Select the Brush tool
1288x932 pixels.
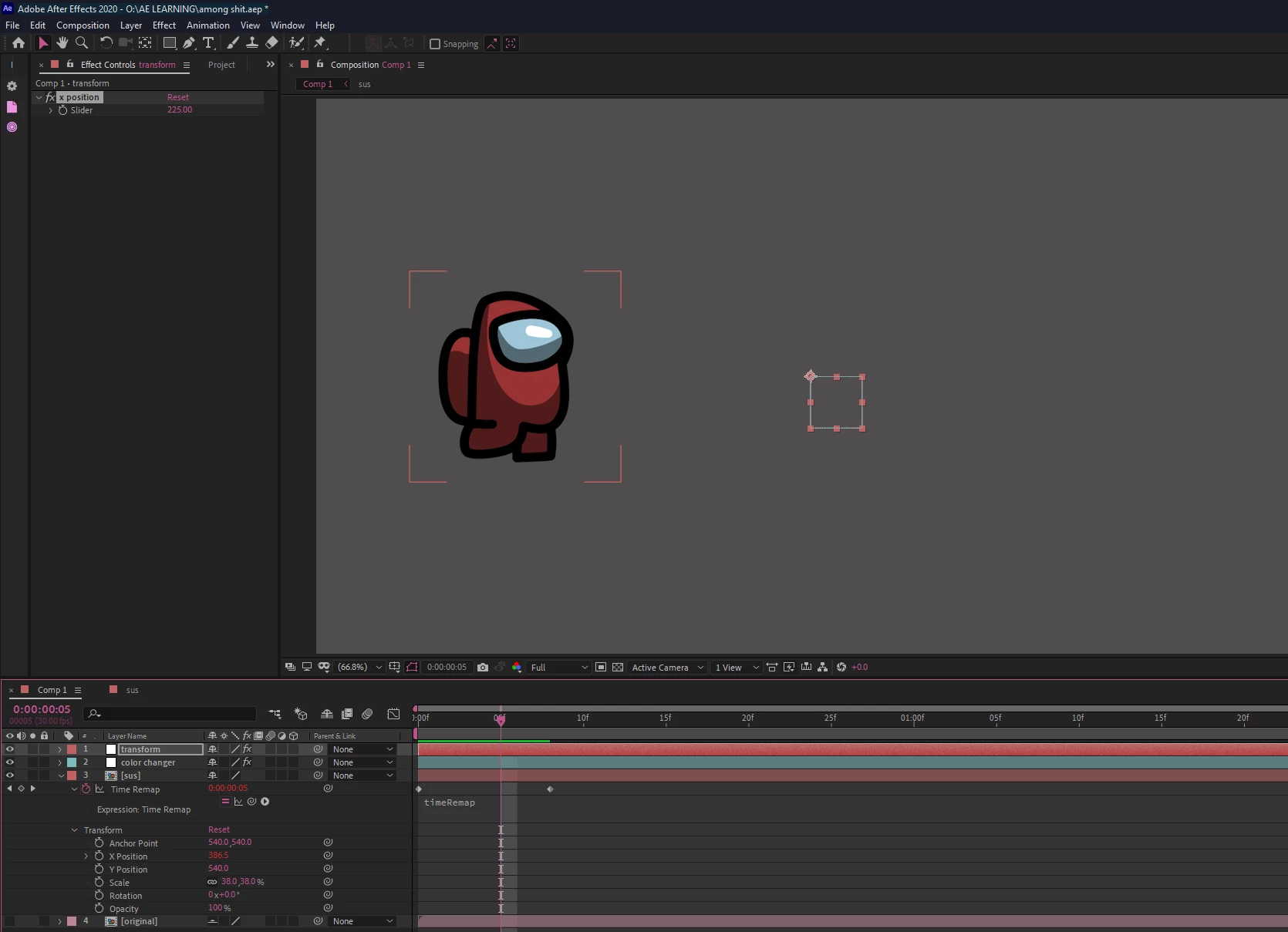[233, 43]
